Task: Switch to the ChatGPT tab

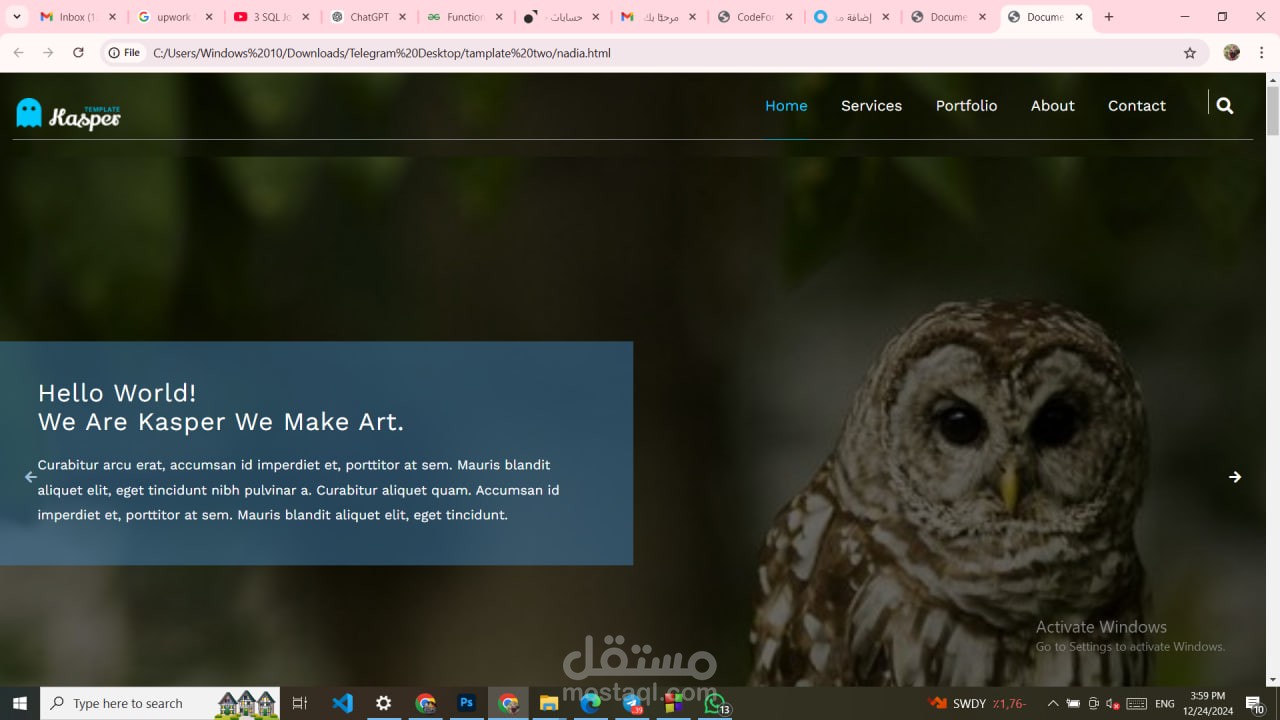Action: coord(368,16)
